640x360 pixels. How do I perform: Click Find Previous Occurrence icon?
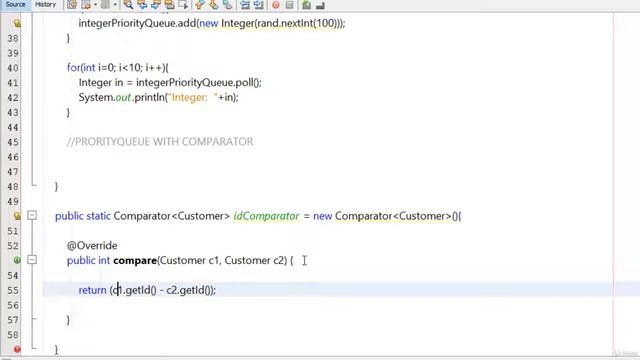click(142, 5)
